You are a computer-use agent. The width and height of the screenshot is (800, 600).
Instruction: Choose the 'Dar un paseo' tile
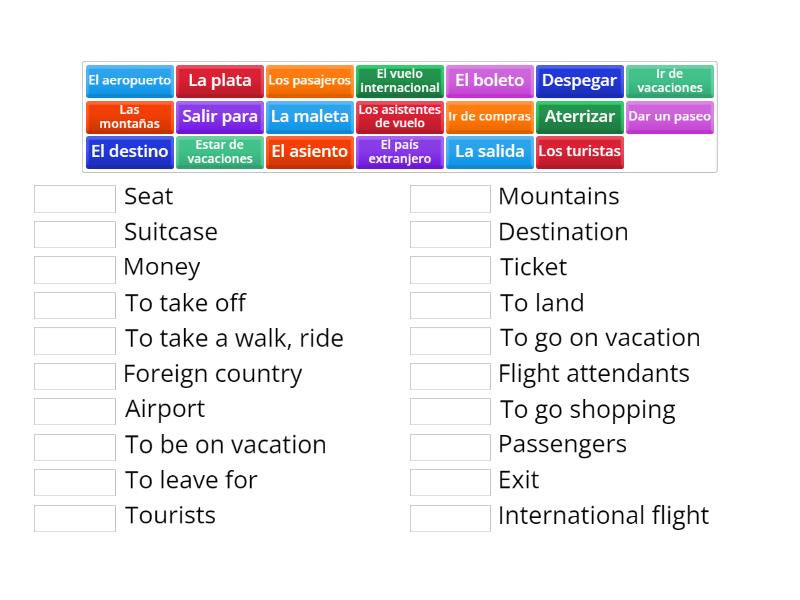[x=667, y=117]
